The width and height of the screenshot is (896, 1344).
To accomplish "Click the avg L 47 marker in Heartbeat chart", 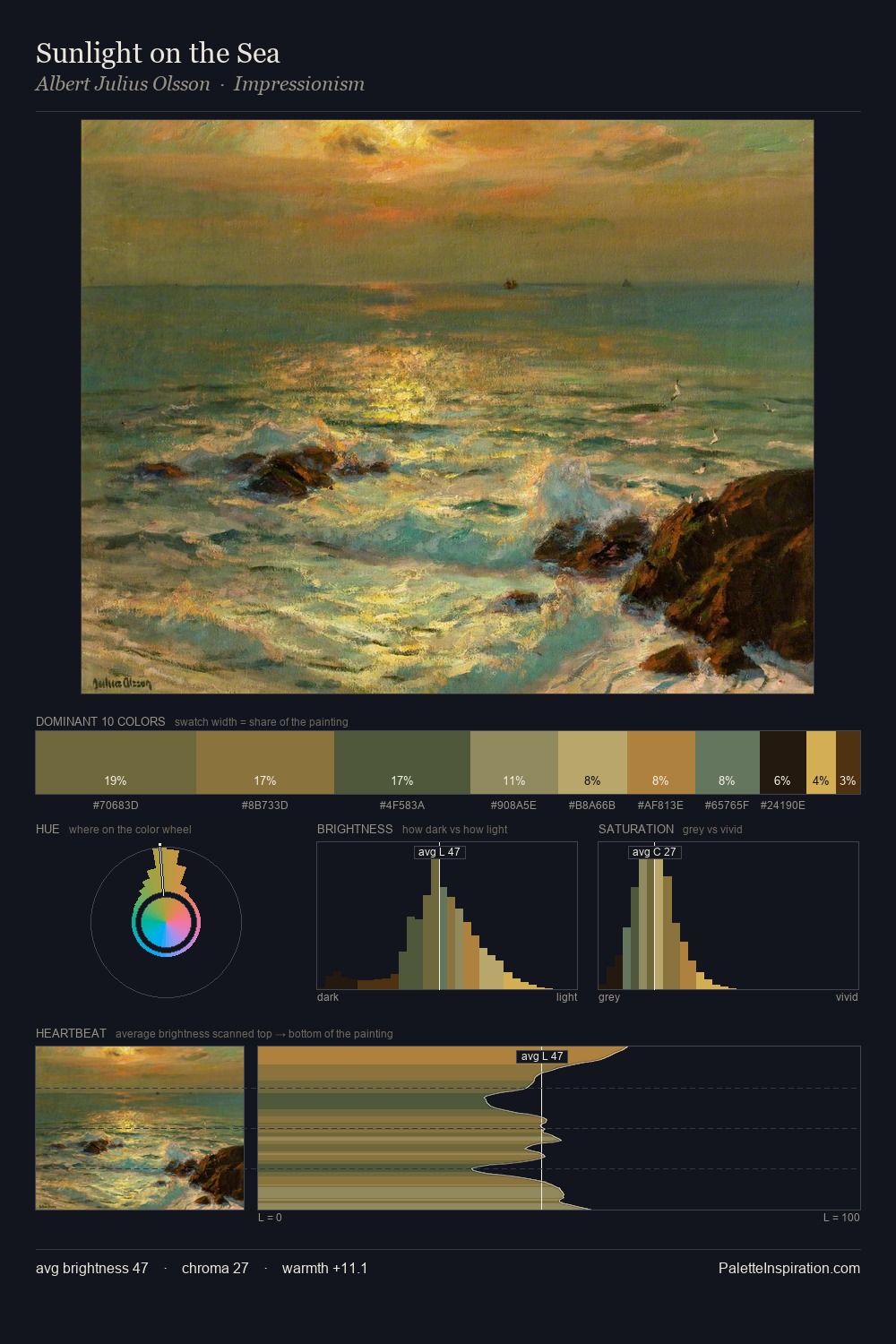I will coord(542,1056).
